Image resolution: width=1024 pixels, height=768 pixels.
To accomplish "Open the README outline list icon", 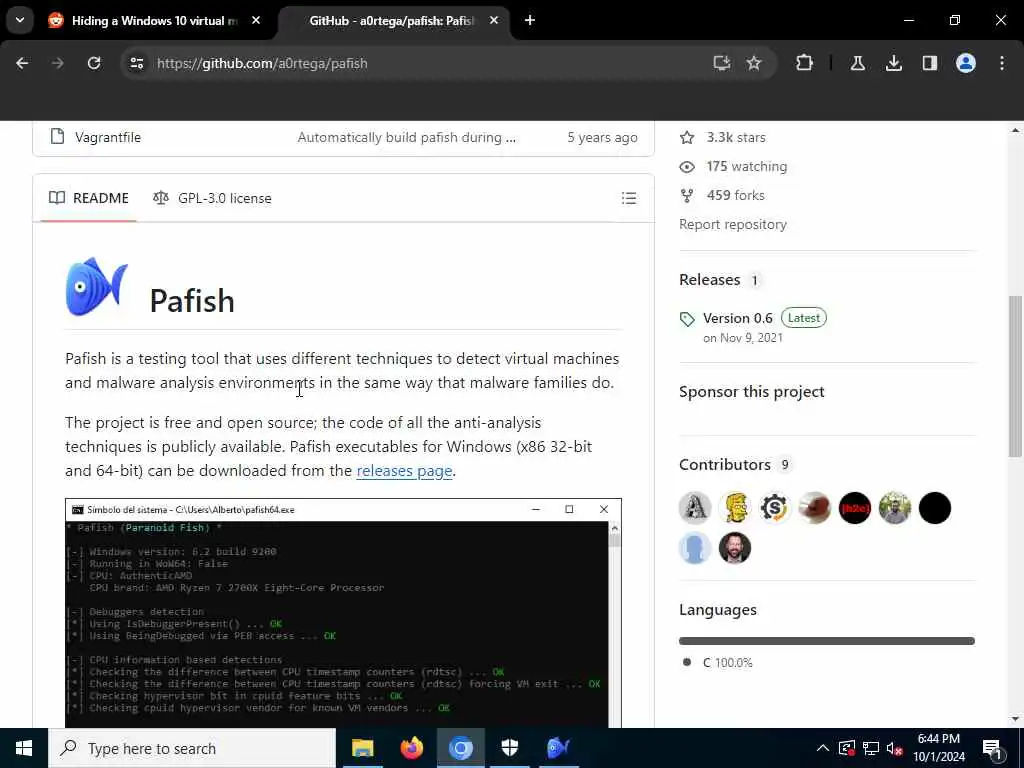I will point(628,198).
